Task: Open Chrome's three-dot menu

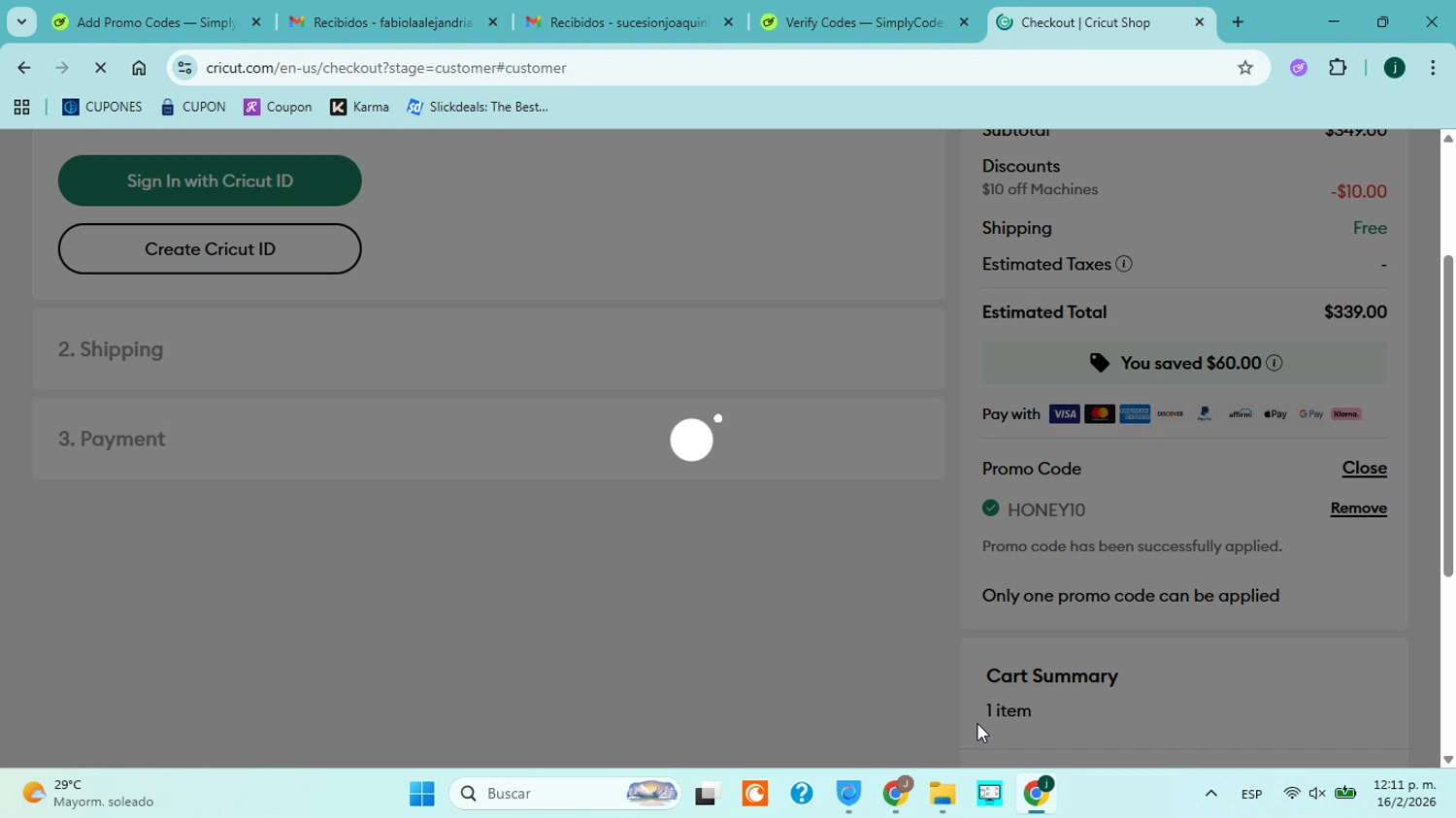Action: tap(1433, 68)
